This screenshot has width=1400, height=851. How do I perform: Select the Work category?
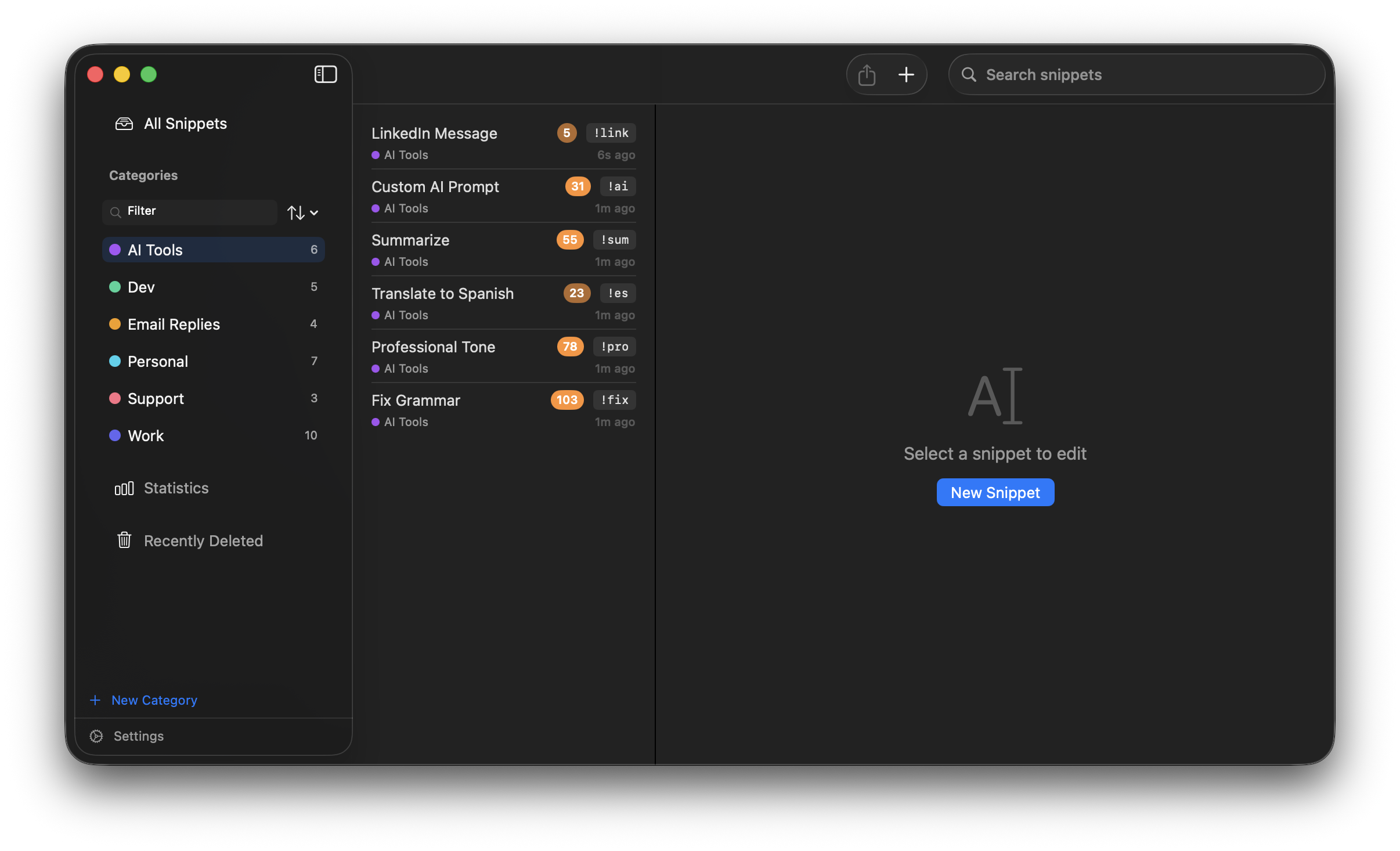(213, 435)
